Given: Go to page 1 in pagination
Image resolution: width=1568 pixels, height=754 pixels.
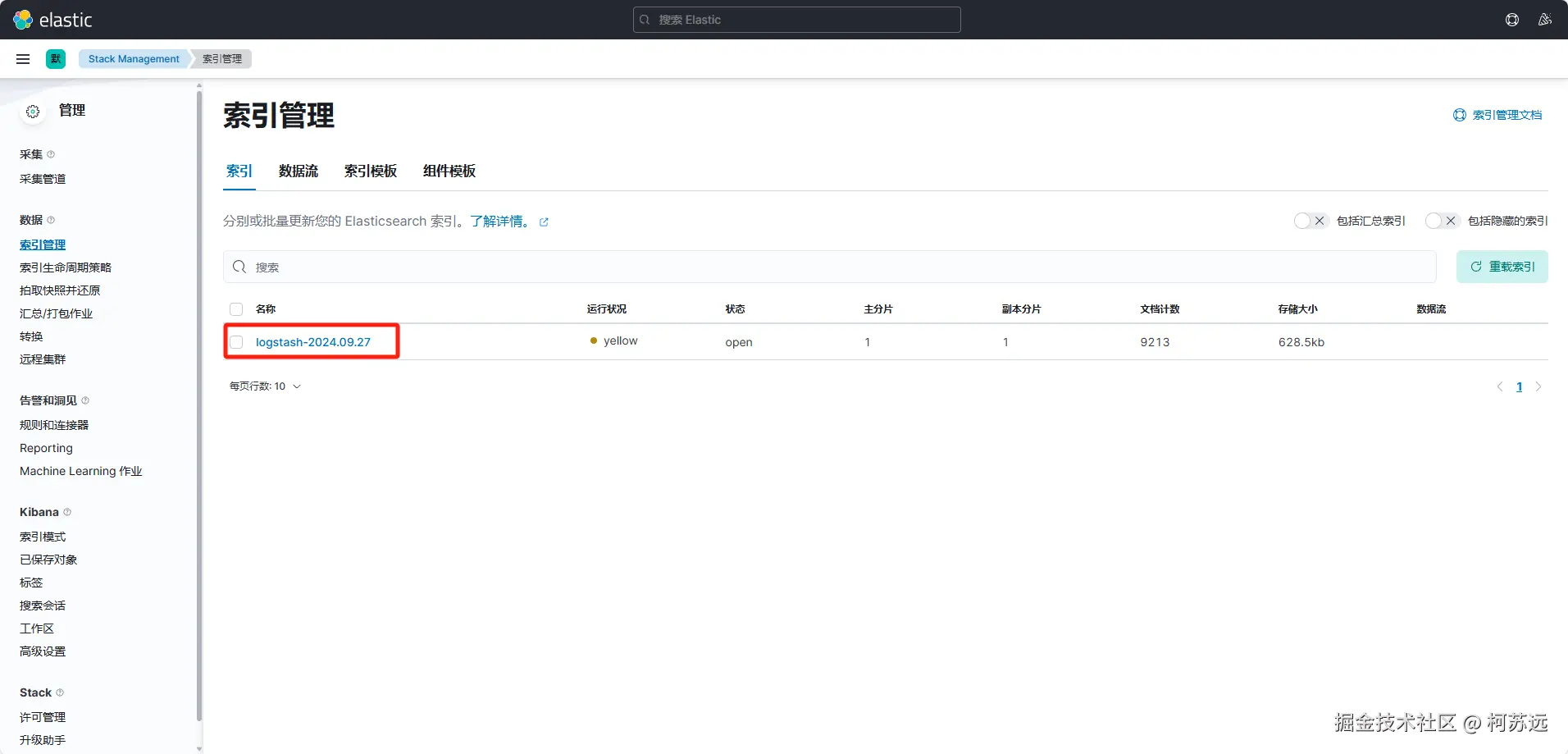Looking at the screenshot, I should tap(1519, 386).
